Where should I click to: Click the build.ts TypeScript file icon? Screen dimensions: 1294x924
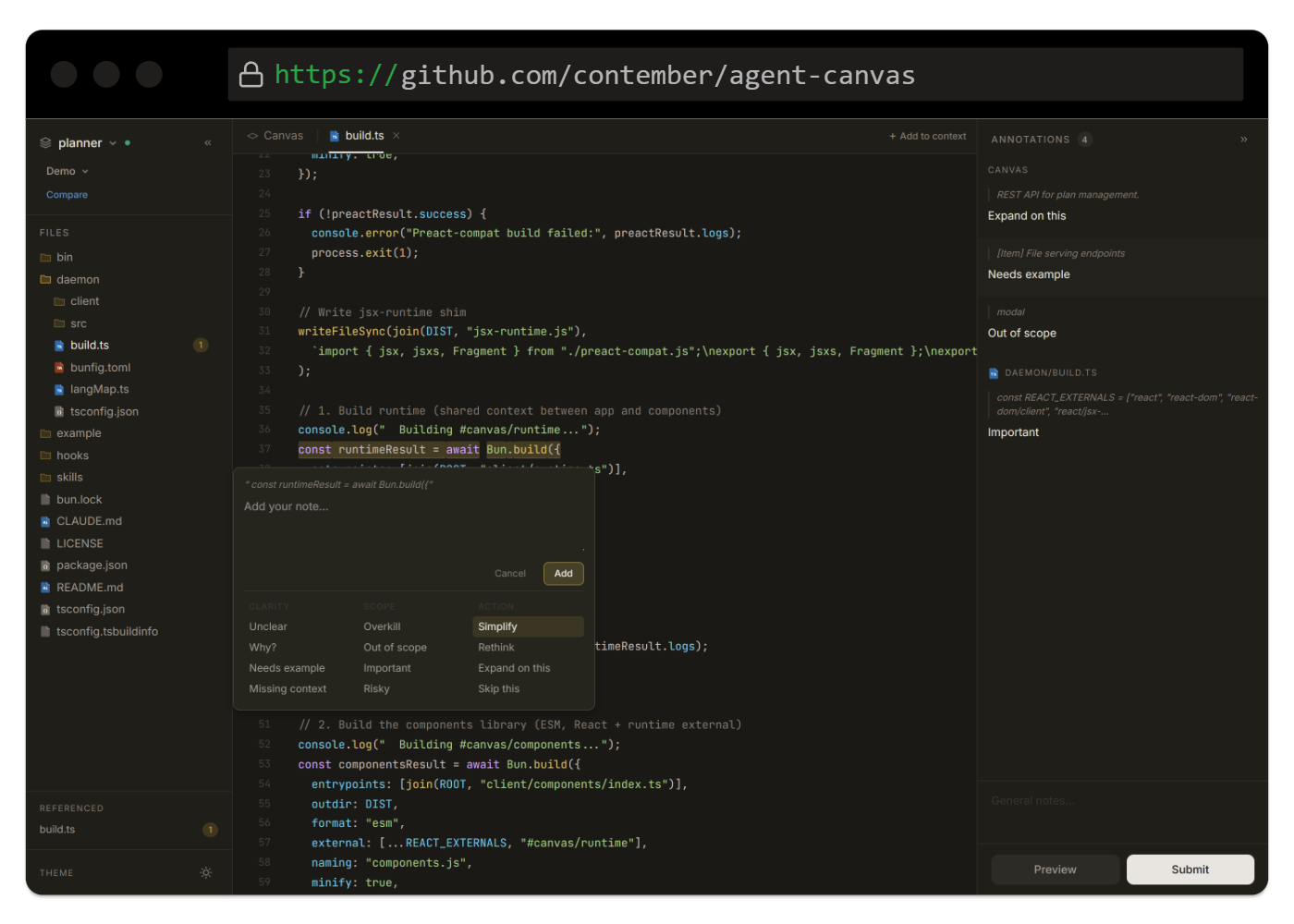point(59,345)
